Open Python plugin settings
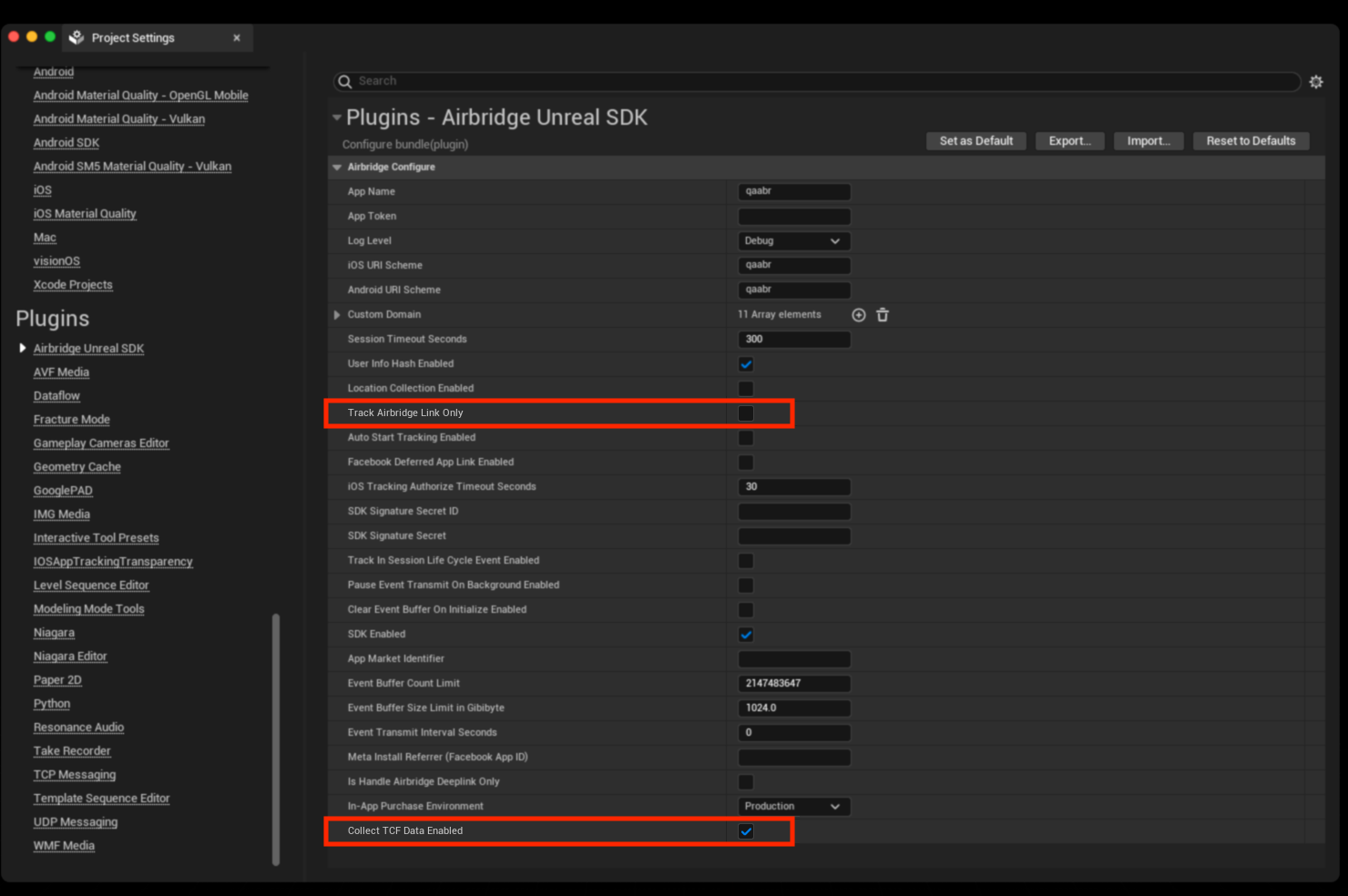Viewport: 1348px width, 896px height. click(x=52, y=704)
